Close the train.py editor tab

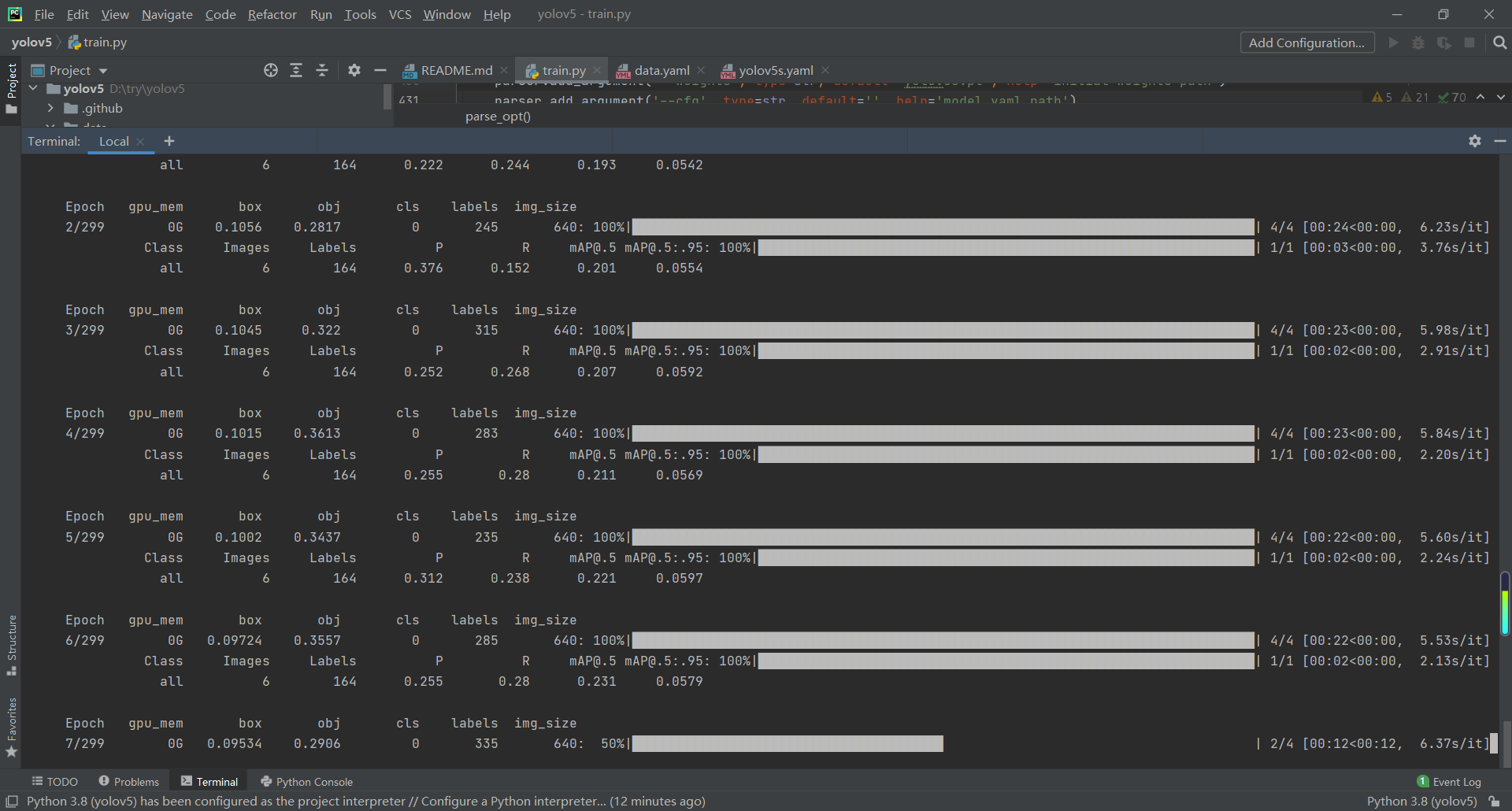597,70
